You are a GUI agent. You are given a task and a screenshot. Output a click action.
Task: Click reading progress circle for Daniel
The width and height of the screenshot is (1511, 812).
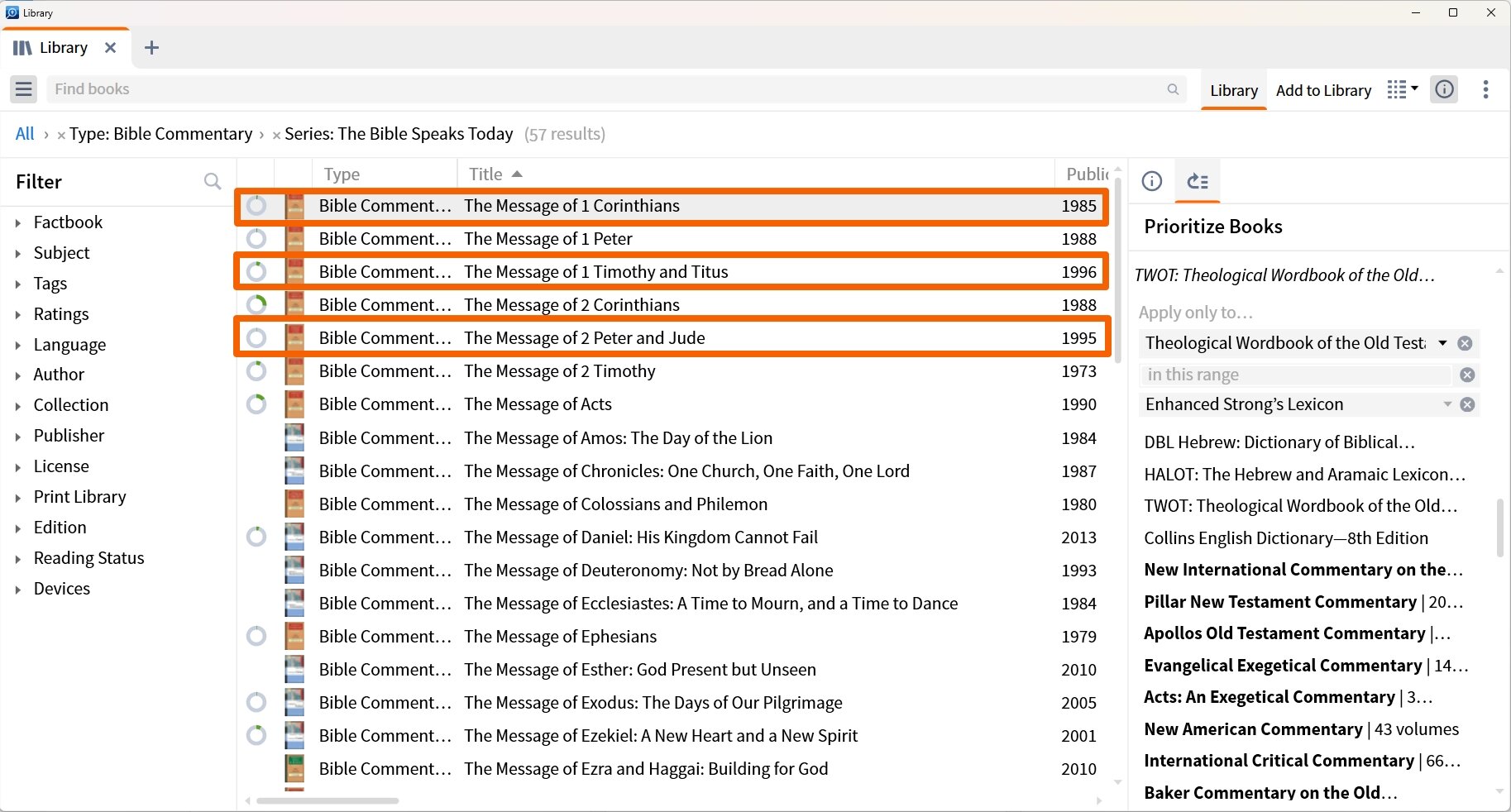pyautogui.click(x=256, y=537)
